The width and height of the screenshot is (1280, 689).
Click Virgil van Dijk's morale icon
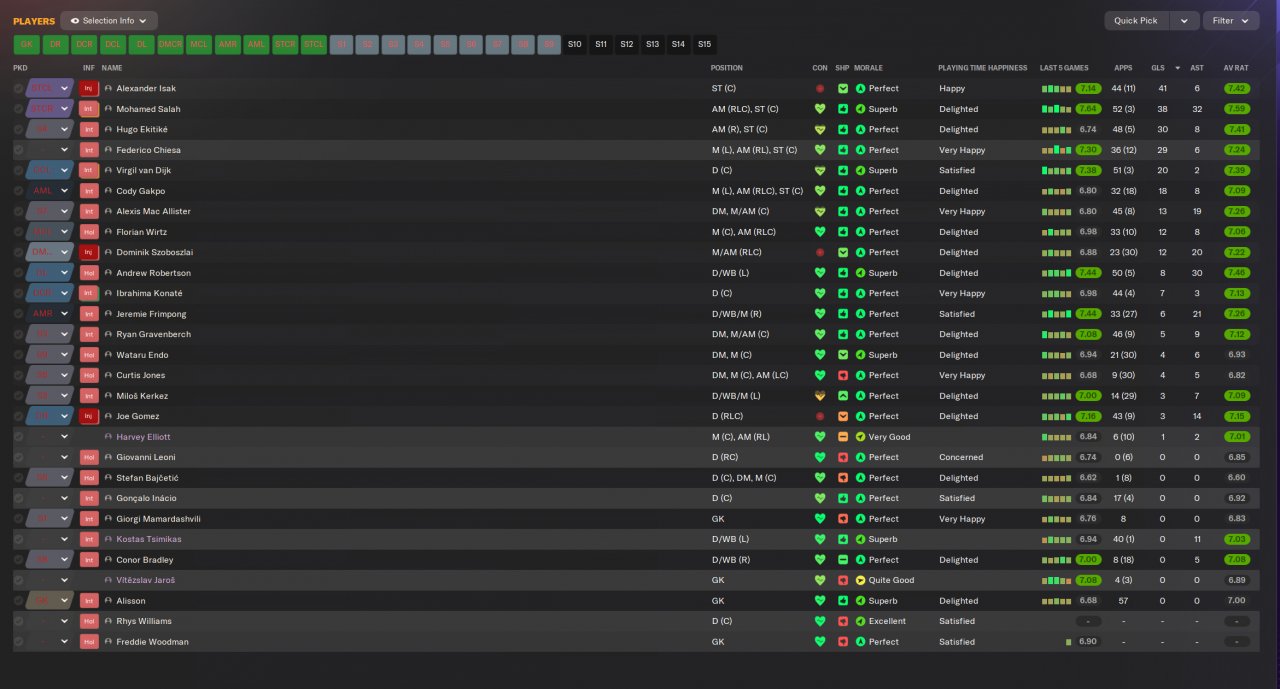click(x=860, y=170)
